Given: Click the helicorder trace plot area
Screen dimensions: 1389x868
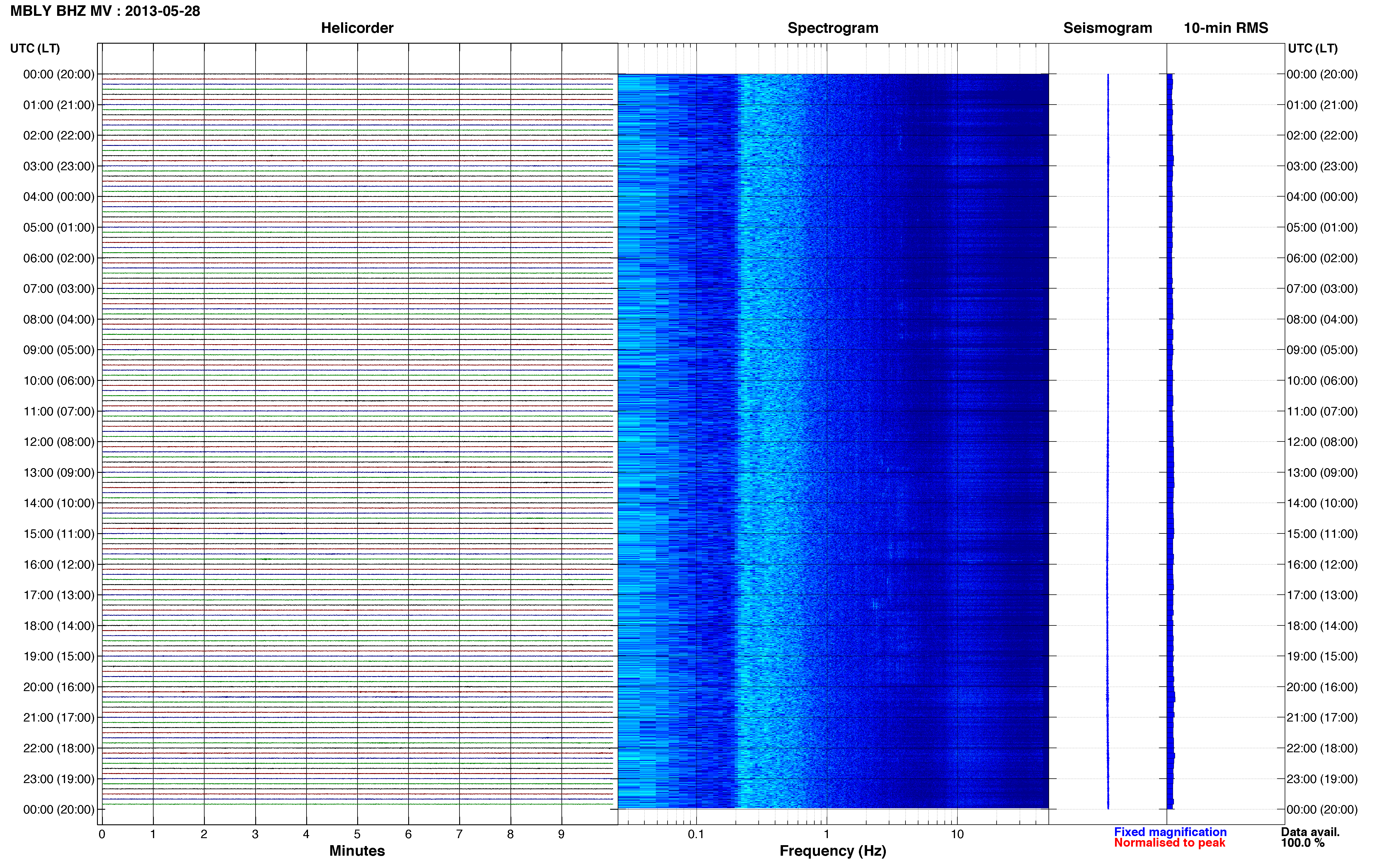Looking at the screenshot, I should click(358, 434).
